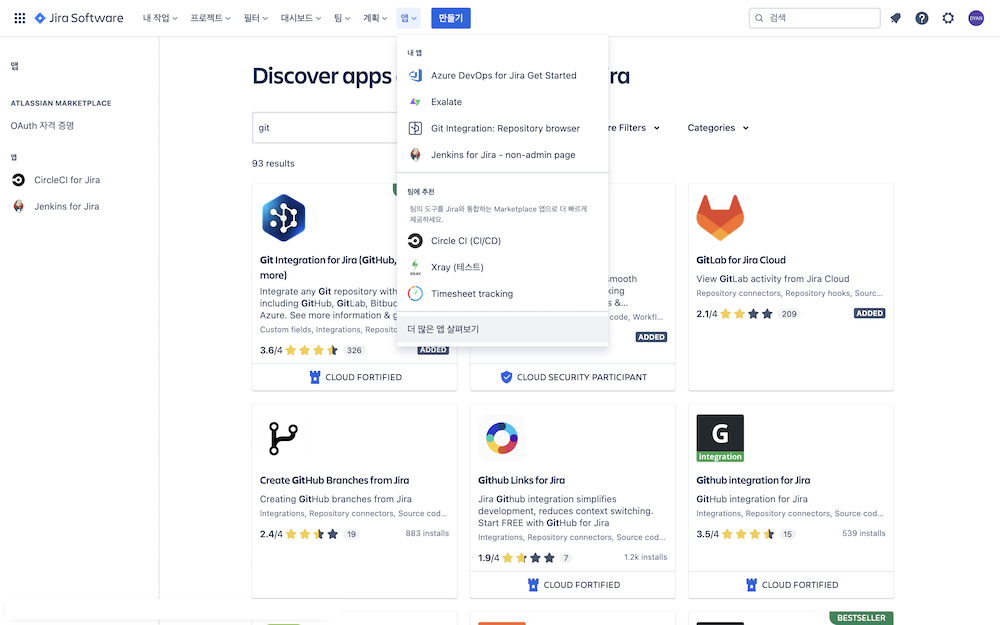Click the Cloud Fortified icon under Git Integration
This screenshot has width=1000, height=625.
[314, 377]
